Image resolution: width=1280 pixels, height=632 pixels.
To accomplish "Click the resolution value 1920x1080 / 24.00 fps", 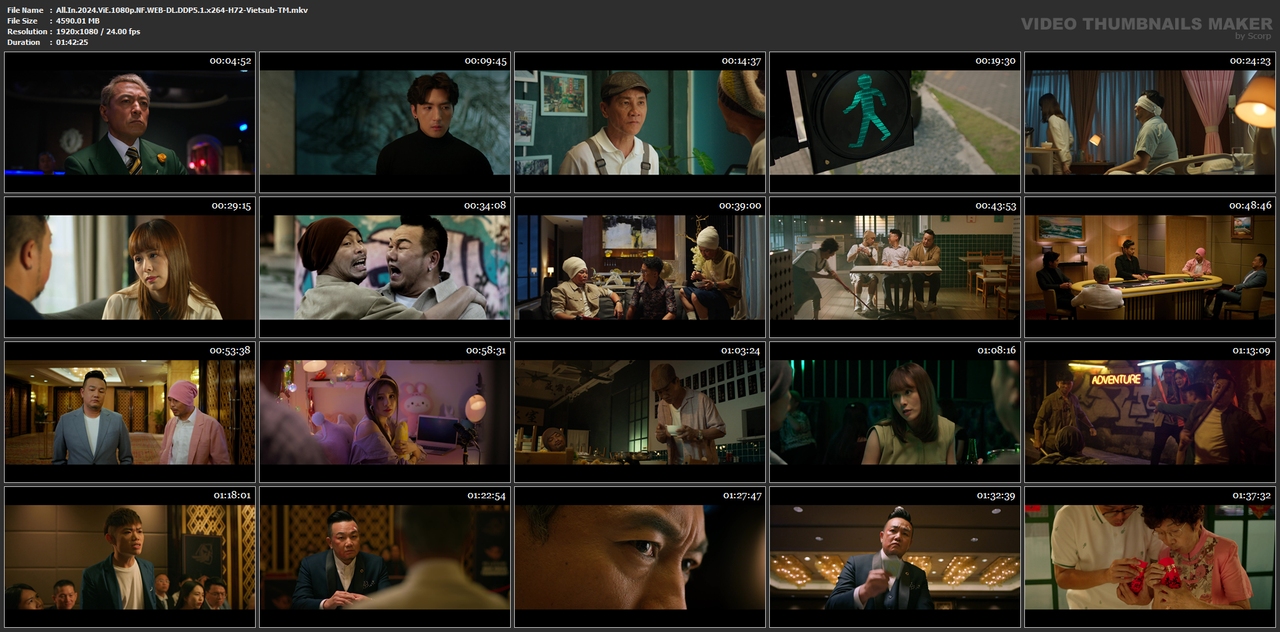I will pos(98,32).
